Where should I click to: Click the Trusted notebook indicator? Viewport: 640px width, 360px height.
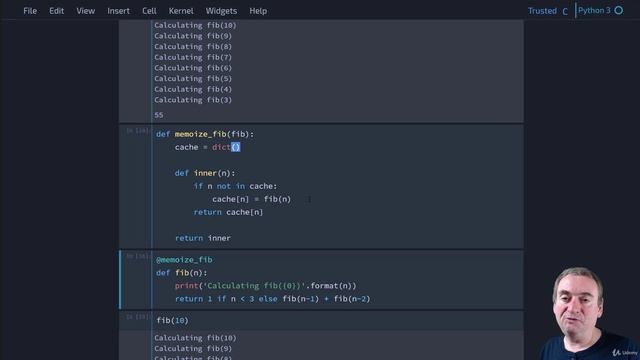pyautogui.click(x=542, y=11)
